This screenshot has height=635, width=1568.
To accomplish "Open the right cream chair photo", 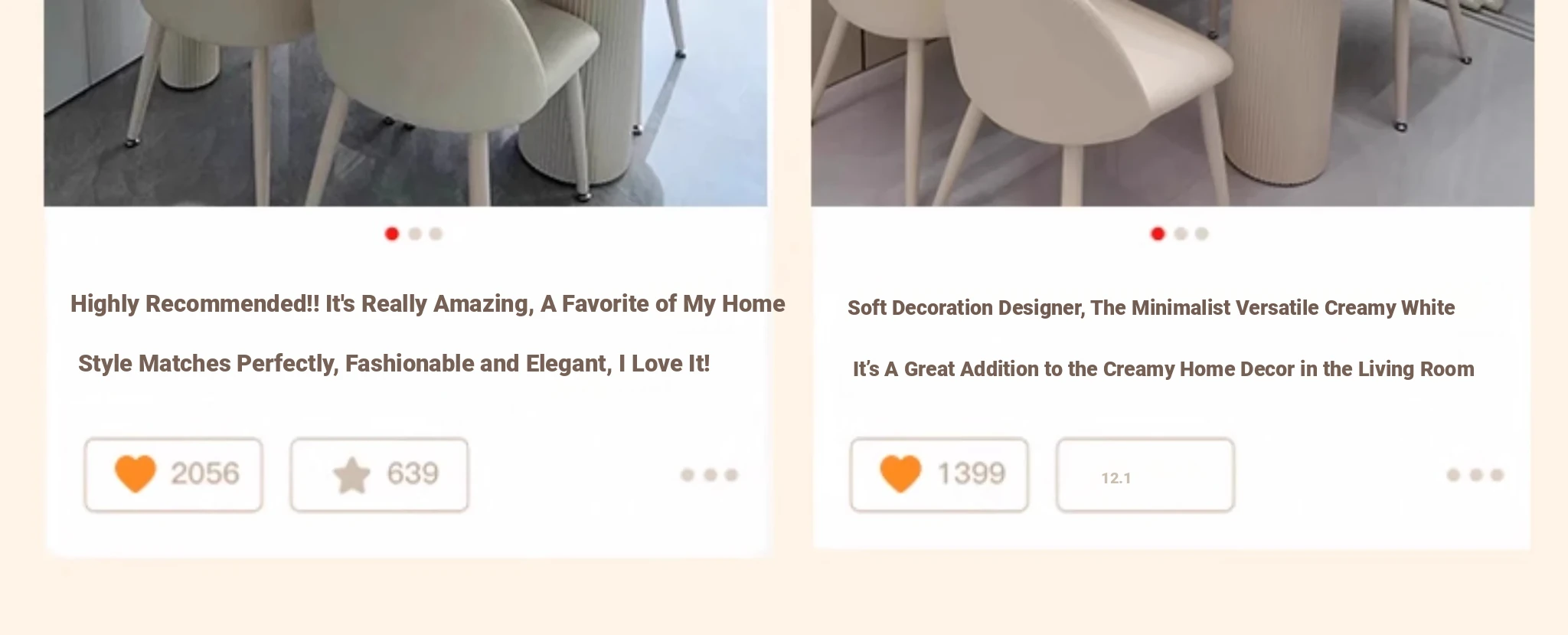I will (x=1173, y=103).
